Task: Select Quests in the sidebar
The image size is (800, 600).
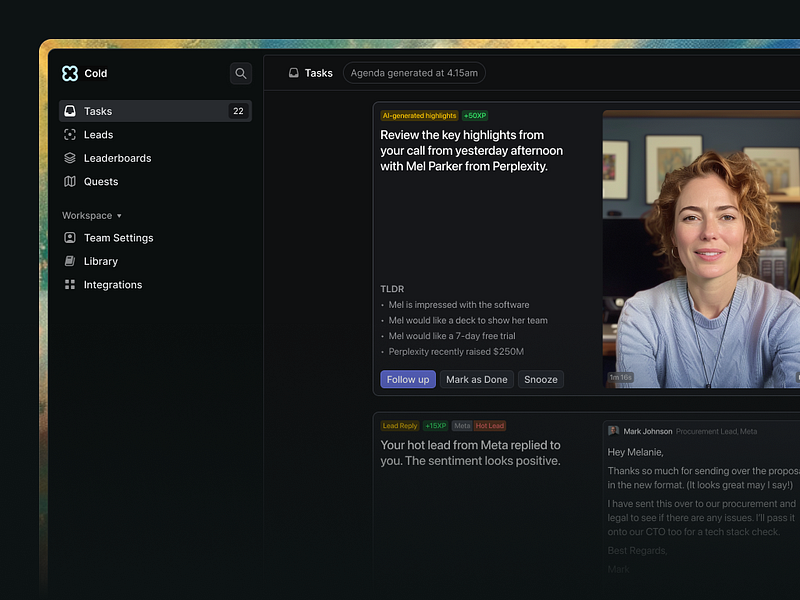Action: click(156, 182)
